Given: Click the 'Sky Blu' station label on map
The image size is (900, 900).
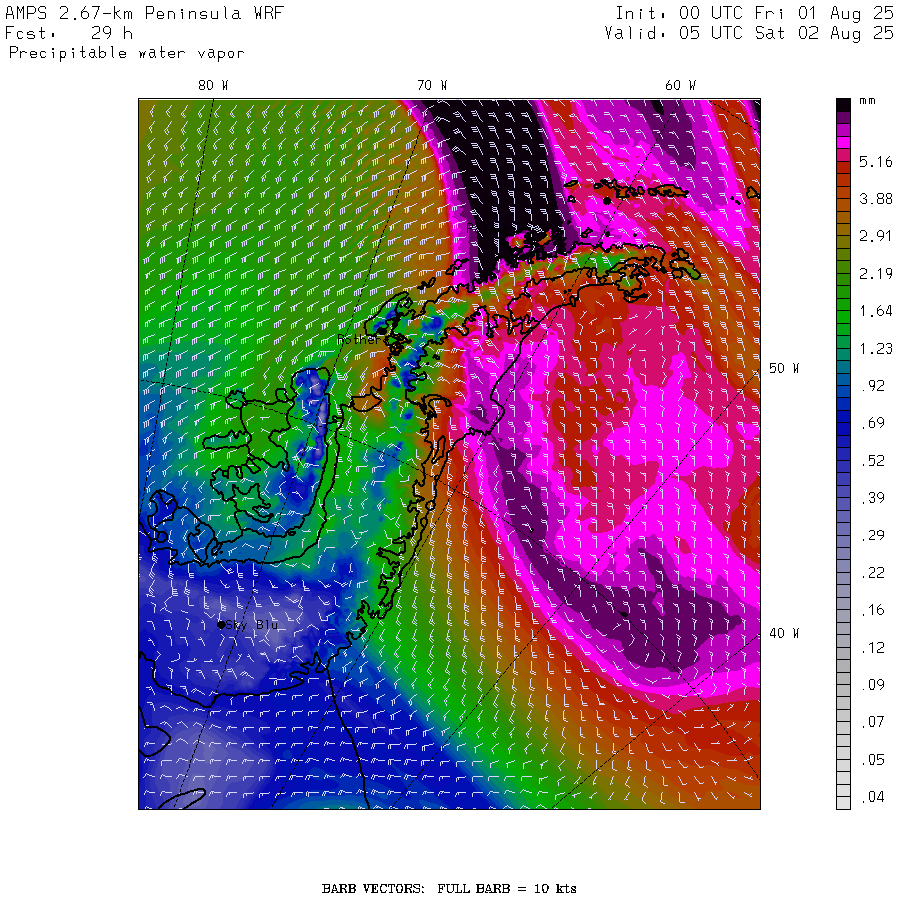Looking at the screenshot, I should click(x=251, y=624).
